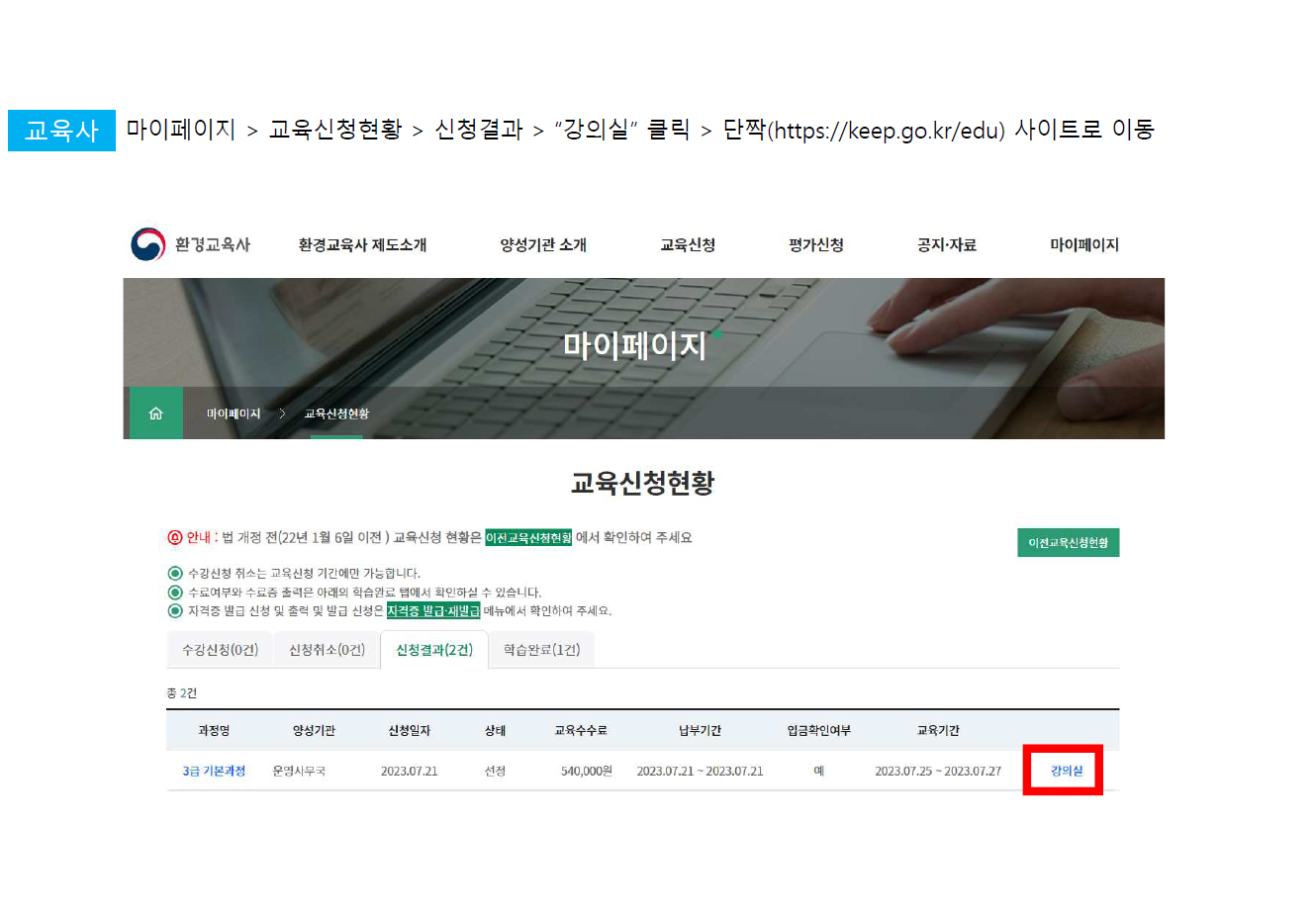This screenshot has height=916, width=1316.
Task: Switch to 수강신청(0건) tab
Action: (220, 650)
